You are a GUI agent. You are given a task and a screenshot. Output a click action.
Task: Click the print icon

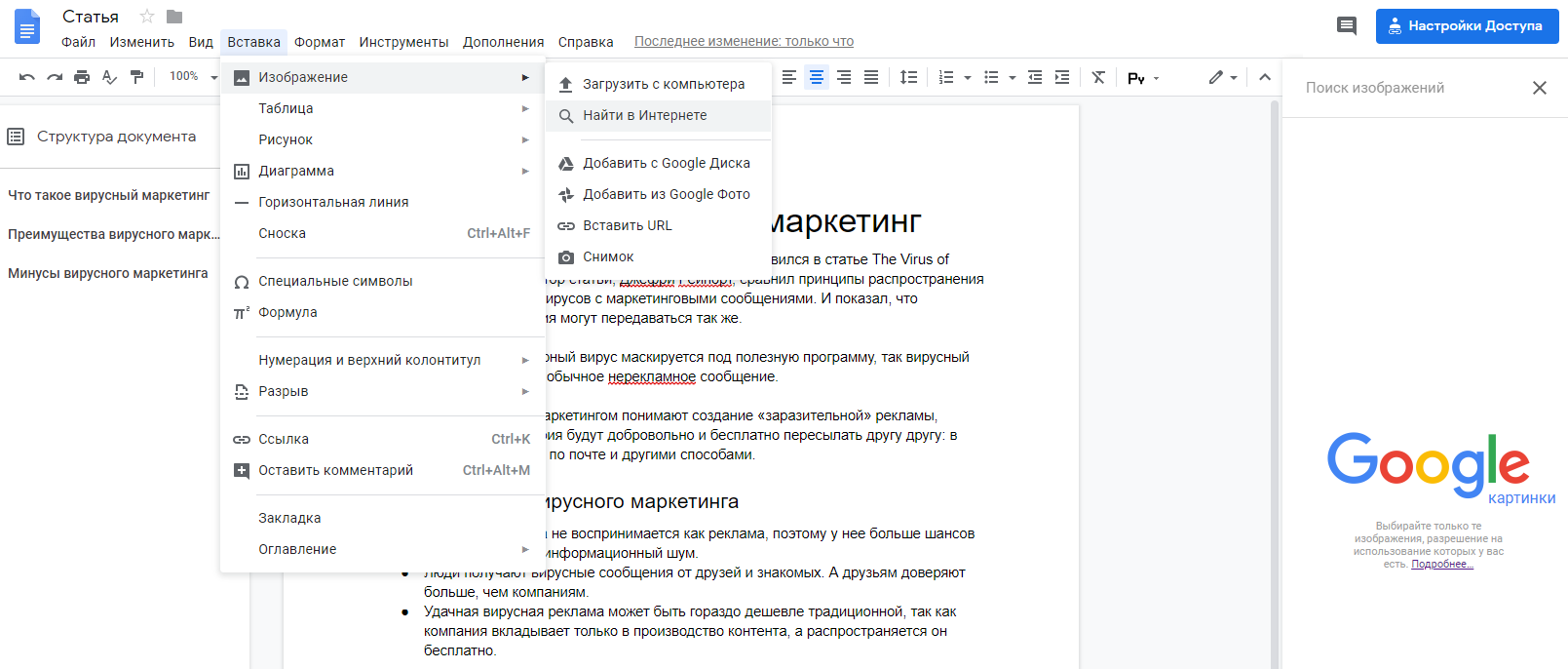82,77
